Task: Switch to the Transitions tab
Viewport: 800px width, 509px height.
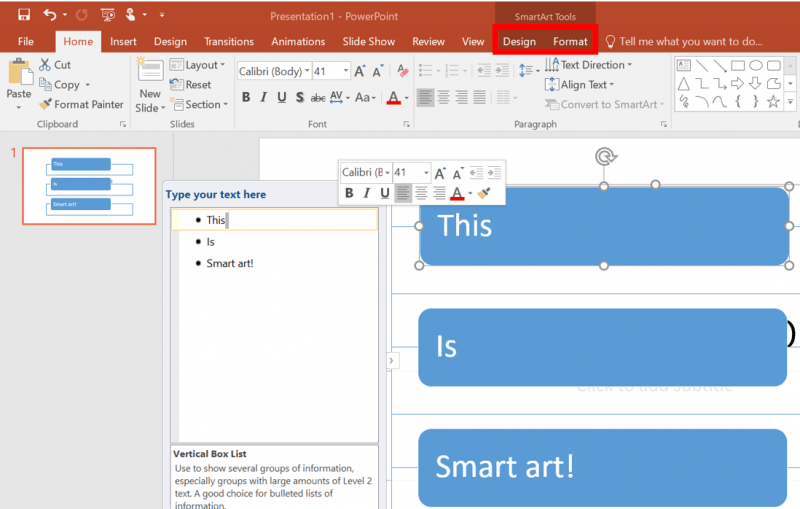Action: coord(229,41)
